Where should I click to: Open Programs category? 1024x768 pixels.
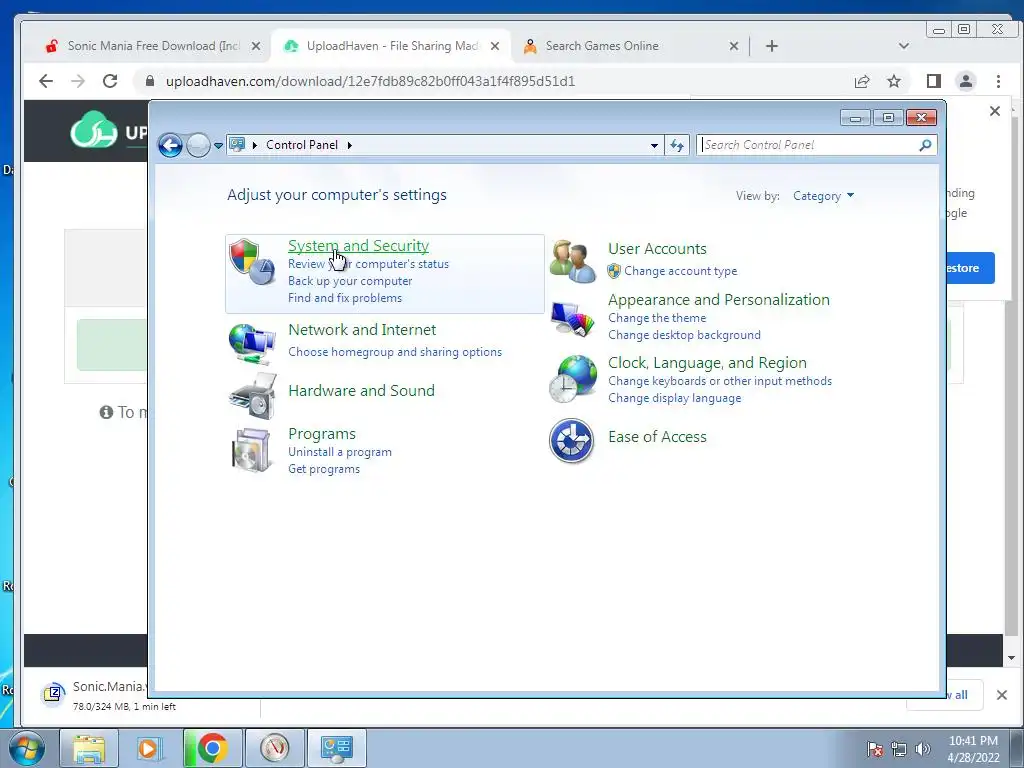coord(322,434)
